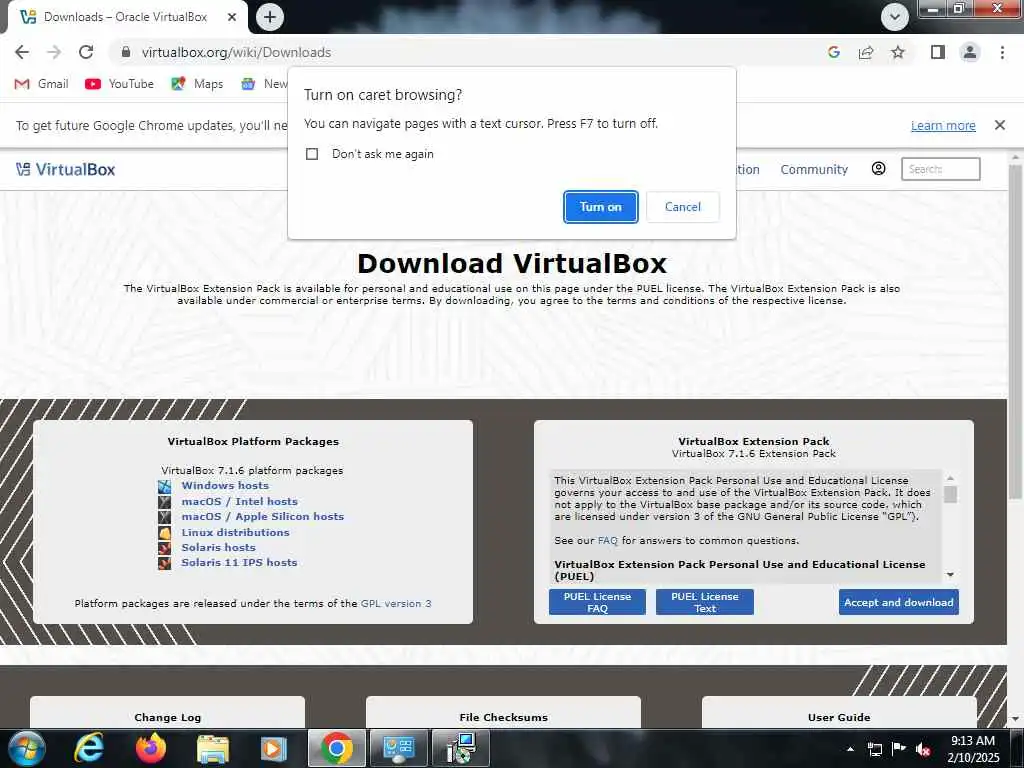Viewport: 1024px width, 768px height.
Task: Launch Firefox from taskbar
Action: (x=151, y=748)
